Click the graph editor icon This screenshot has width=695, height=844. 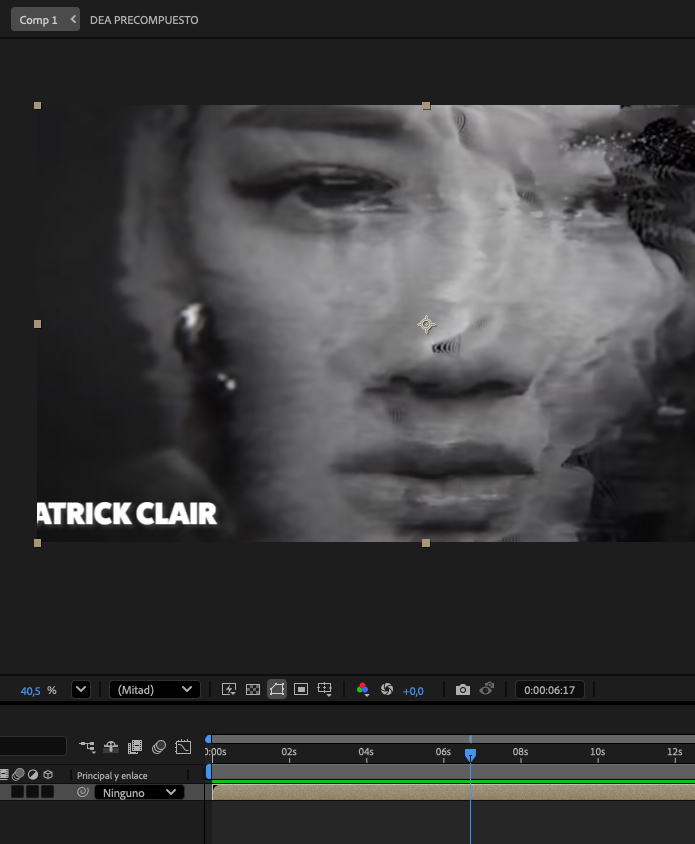(x=183, y=747)
